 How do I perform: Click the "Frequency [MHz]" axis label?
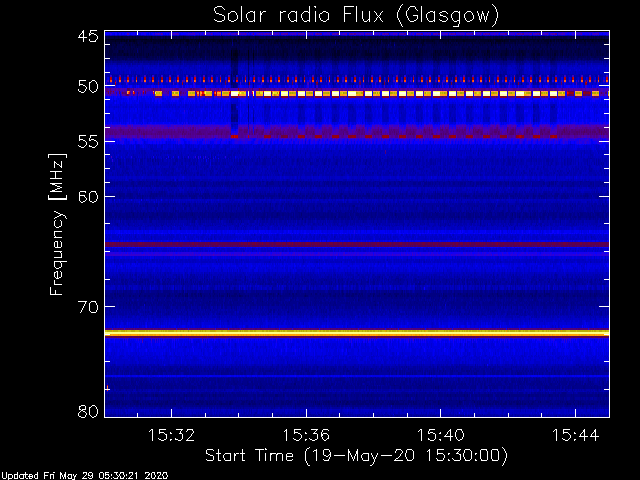pos(57,224)
